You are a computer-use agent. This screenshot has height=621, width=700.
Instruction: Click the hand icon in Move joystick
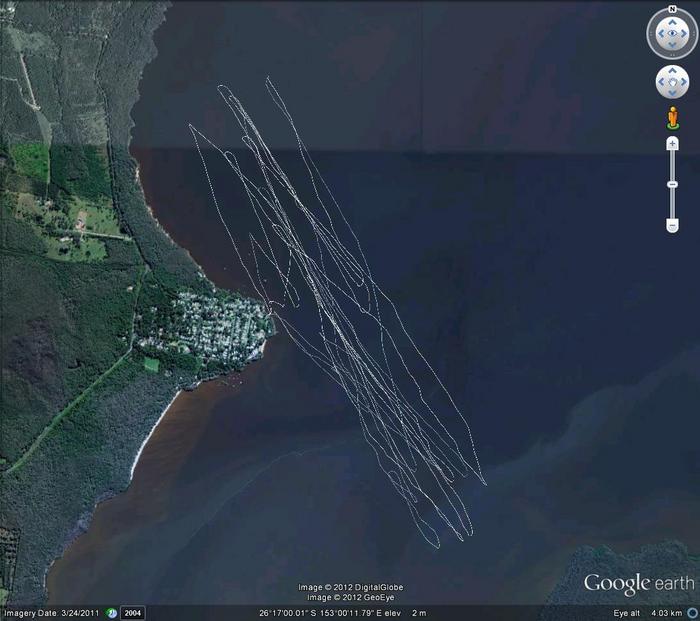pos(671,82)
